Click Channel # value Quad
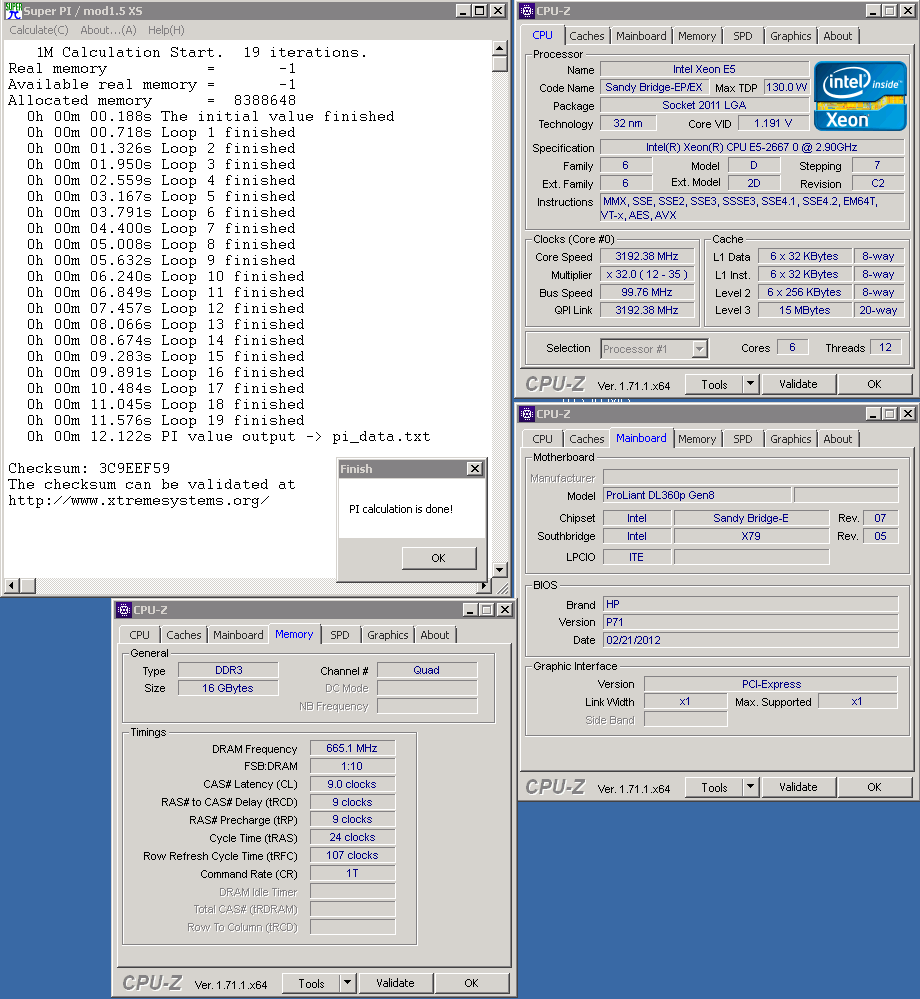Screen dimensions: 920x999 pyautogui.click(x=427, y=670)
